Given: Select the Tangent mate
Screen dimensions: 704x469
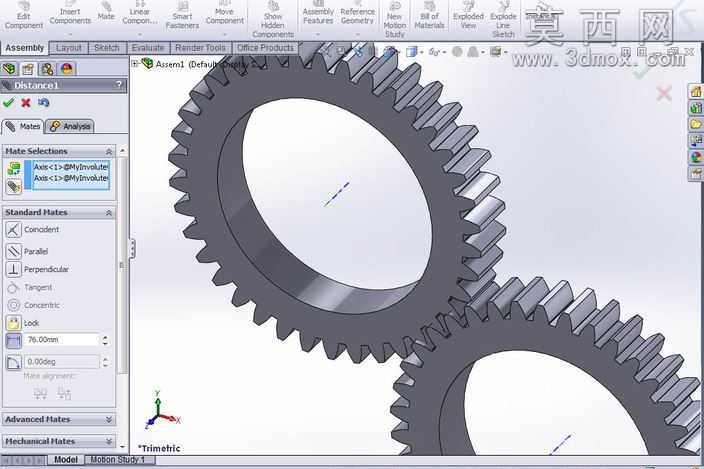Looking at the screenshot, I should coord(29,287).
